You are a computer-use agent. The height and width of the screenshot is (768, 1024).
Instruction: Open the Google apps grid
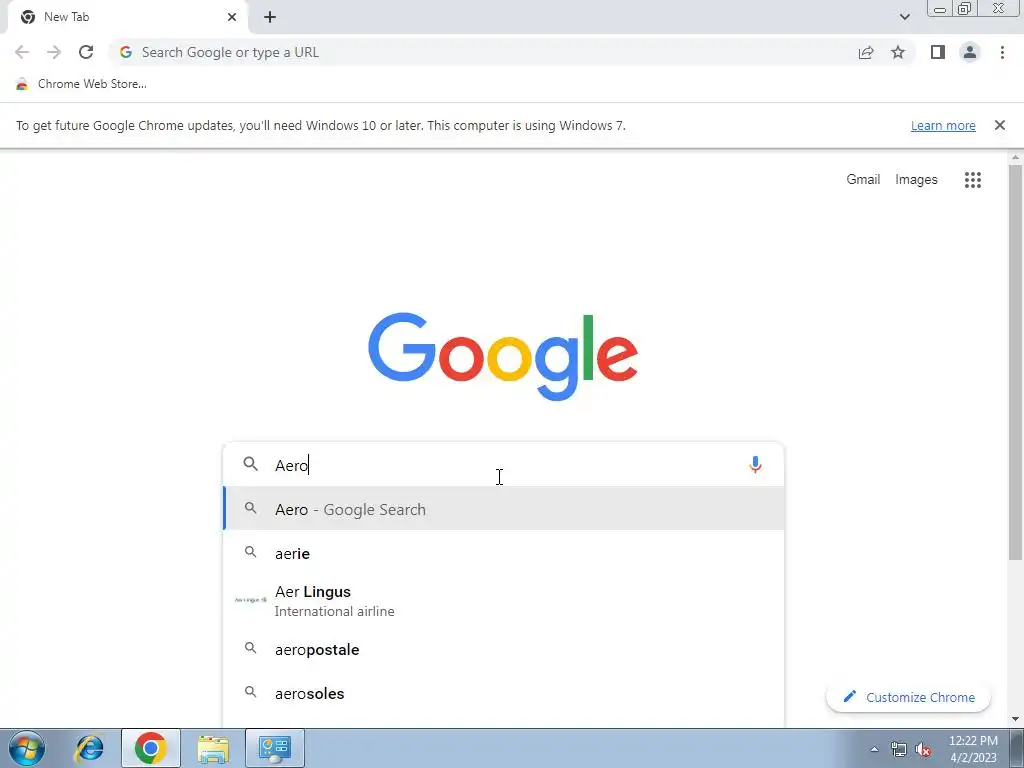pos(972,180)
